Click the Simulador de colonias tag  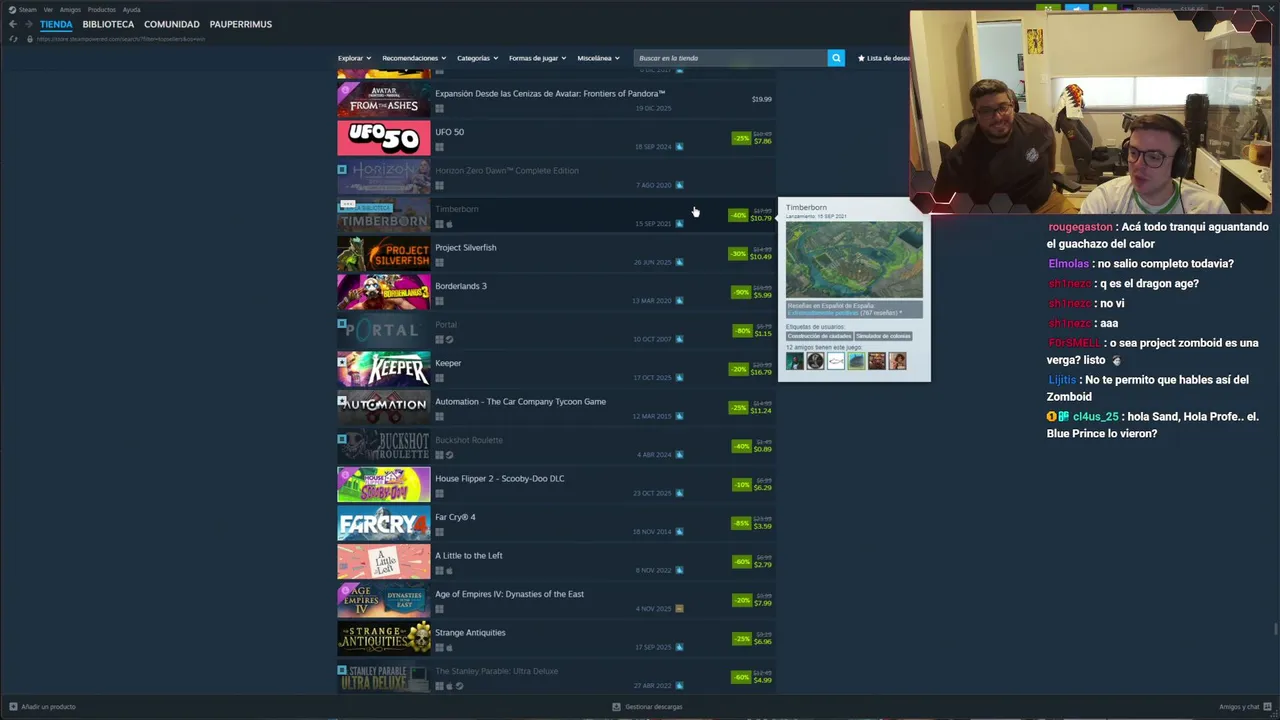click(883, 336)
